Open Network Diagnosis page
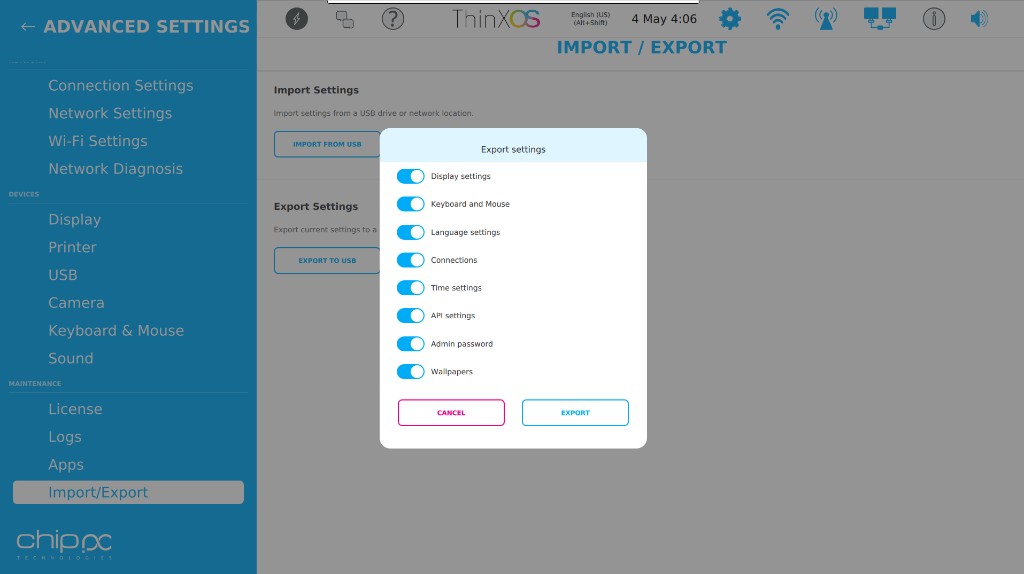Viewport: 1024px width, 574px height. [116, 169]
